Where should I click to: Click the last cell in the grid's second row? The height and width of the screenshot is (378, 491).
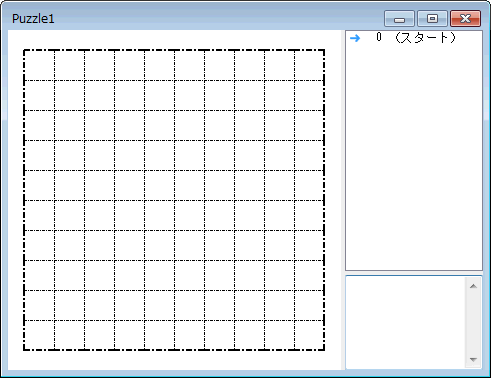coord(309,95)
